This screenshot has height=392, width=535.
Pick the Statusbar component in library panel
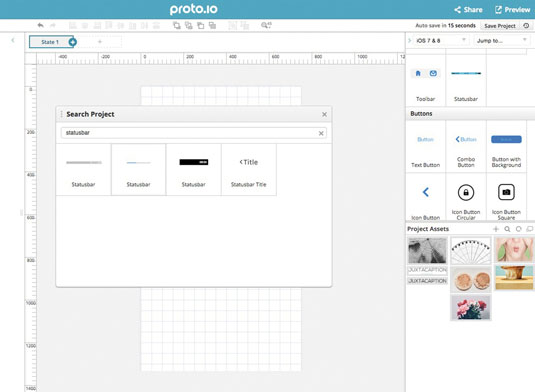tap(466, 80)
